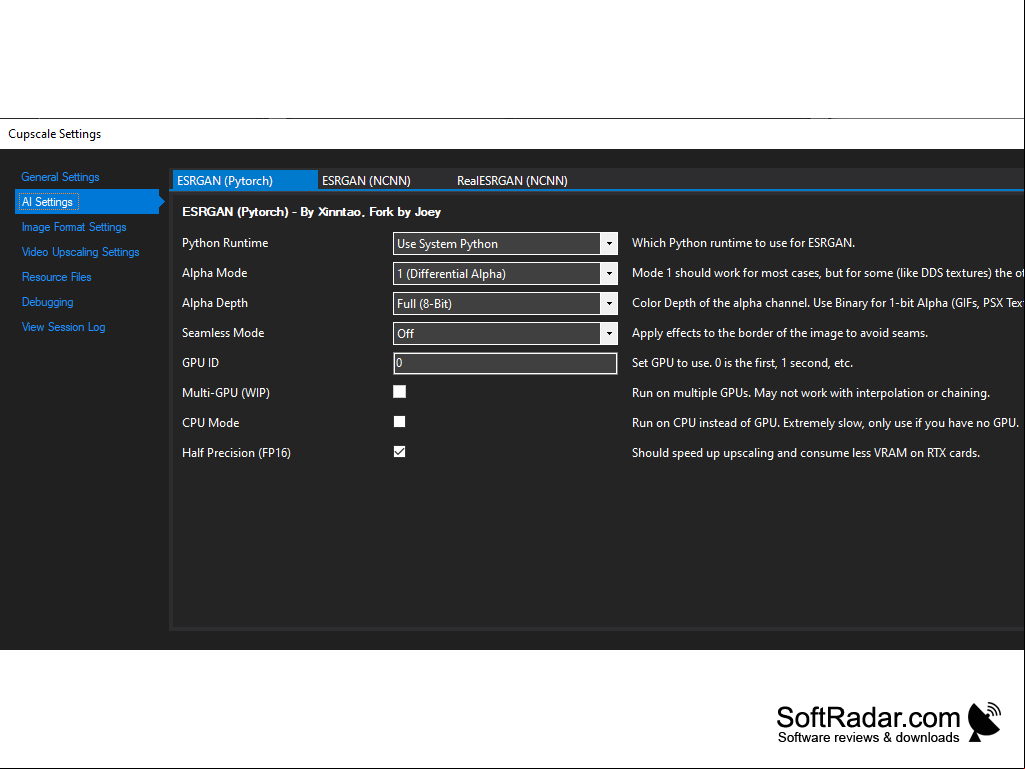Open the Alpha Depth combo box
Viewport: 1025px width, 769px height.
click(x=505, y=303)
